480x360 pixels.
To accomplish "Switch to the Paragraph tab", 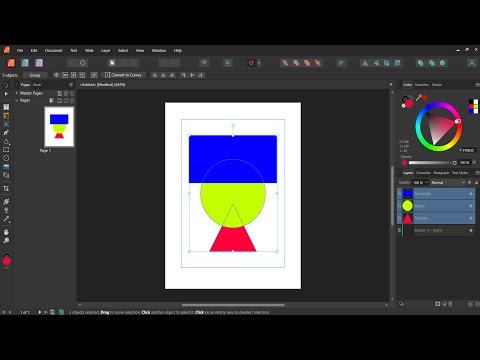I will 441,173.
